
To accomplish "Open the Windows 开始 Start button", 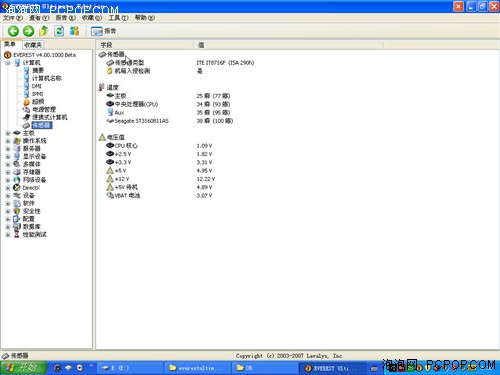I will [x=23, y=368].
